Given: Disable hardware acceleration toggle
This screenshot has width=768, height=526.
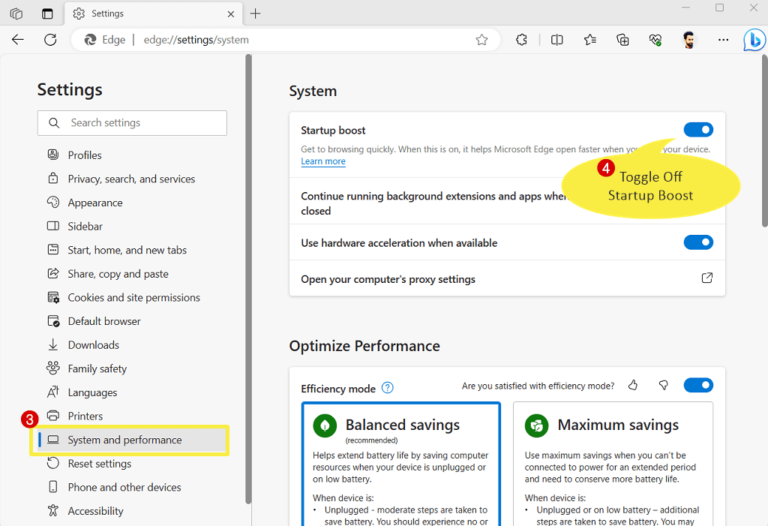Looking at the screenshot, I should (698, 243).
